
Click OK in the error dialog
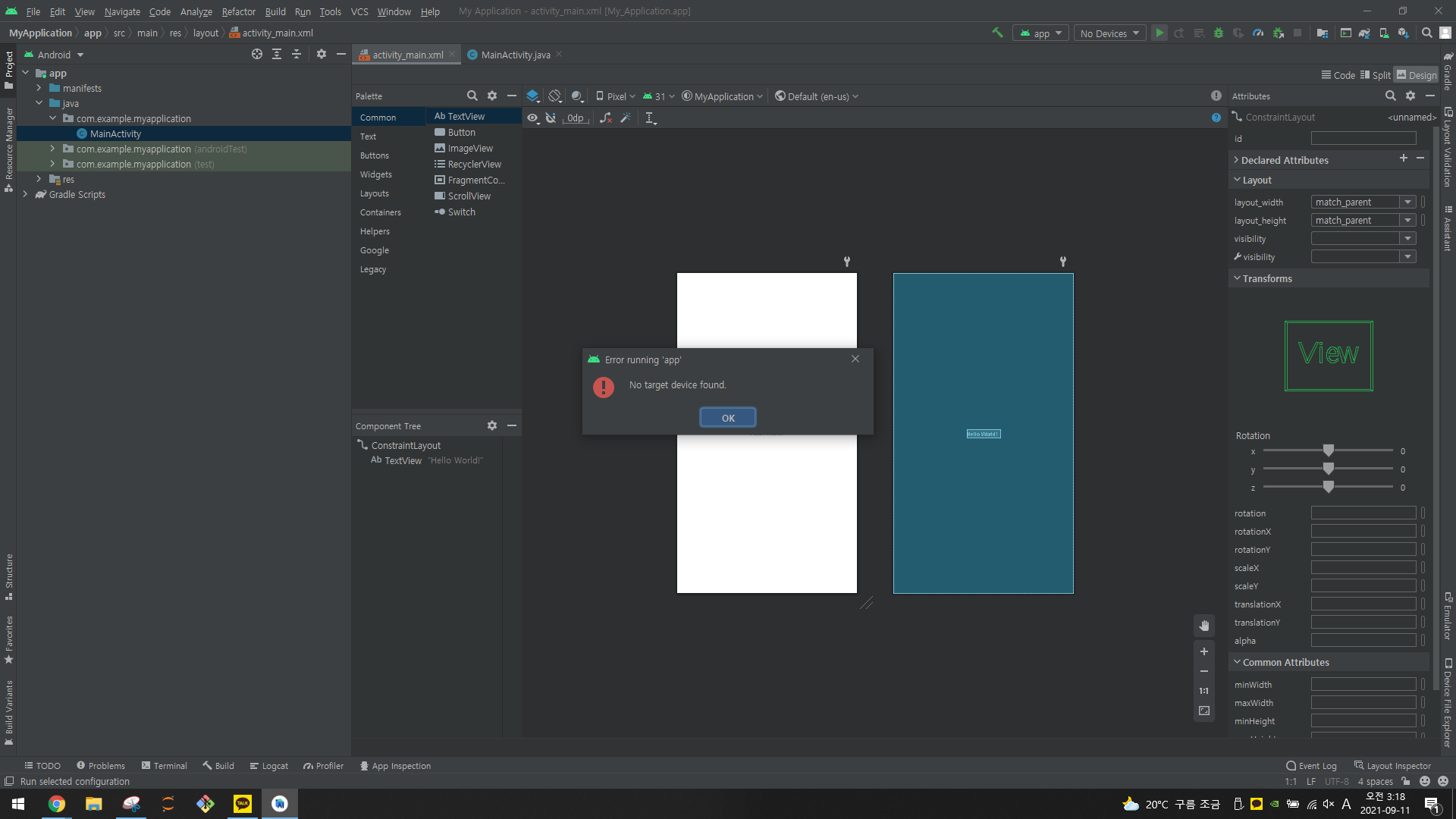[x=727, y=418]
